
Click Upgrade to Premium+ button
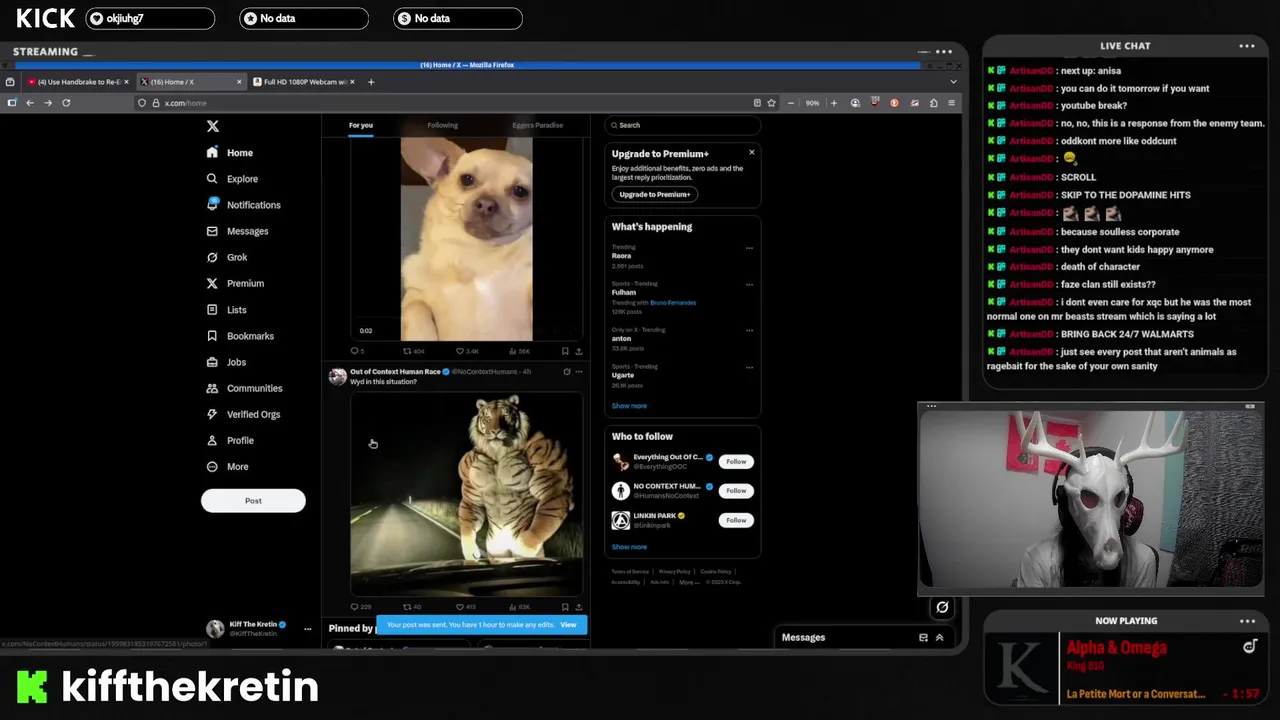(x=655, y=194)
